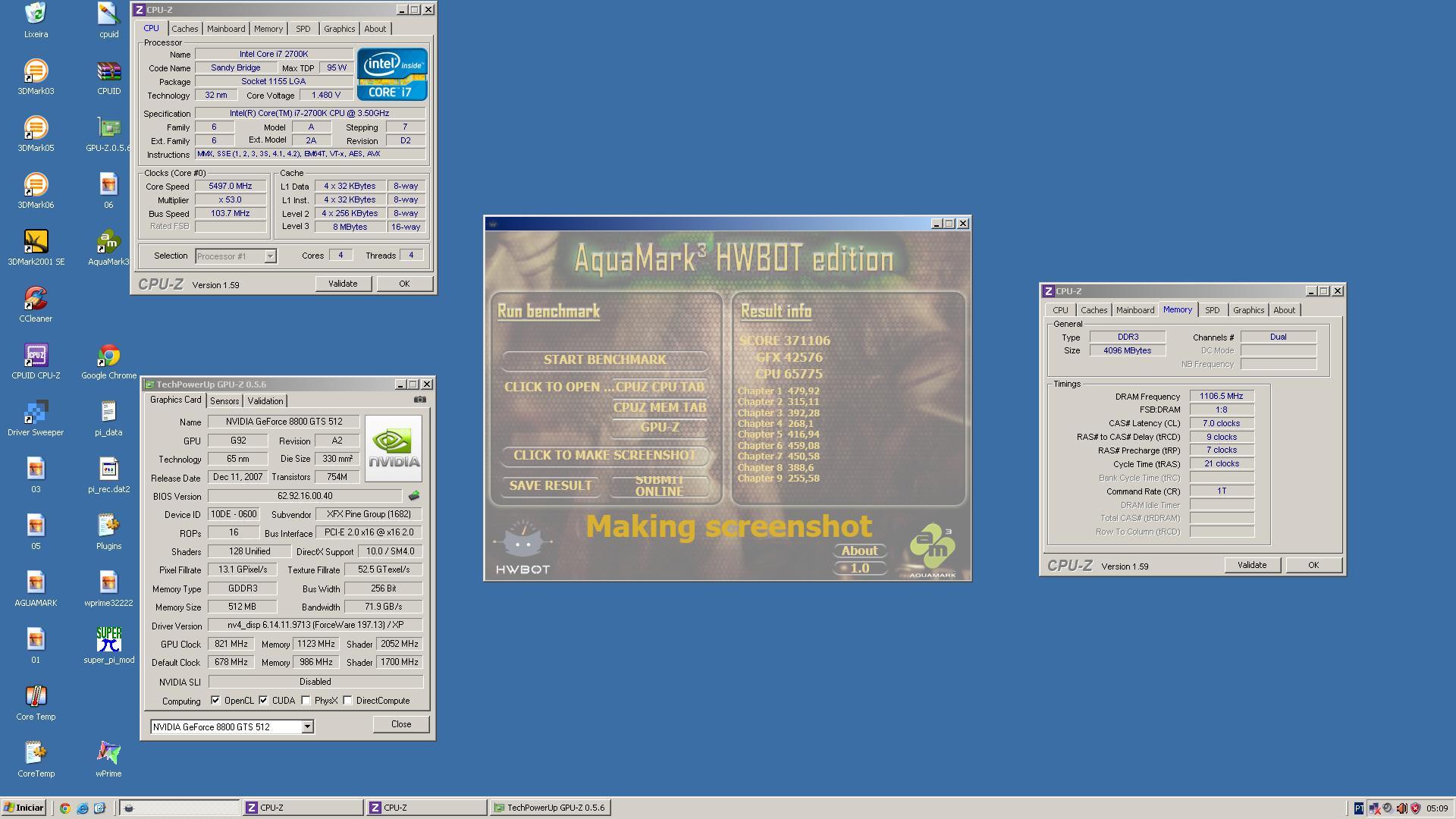Open CCleaner desktop icon
This screenshot has width=1456, height=819.
tap(36, 303)
